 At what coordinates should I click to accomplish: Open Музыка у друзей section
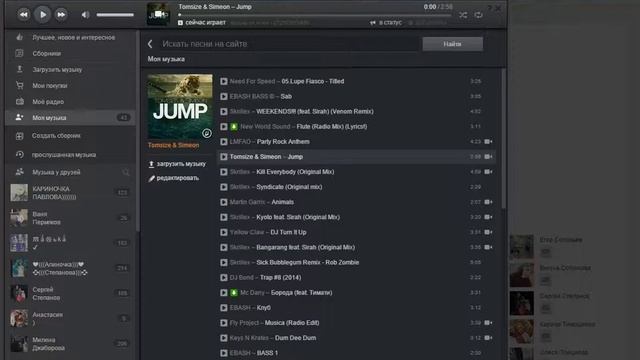pyautogui.click(x=56, y=172)
